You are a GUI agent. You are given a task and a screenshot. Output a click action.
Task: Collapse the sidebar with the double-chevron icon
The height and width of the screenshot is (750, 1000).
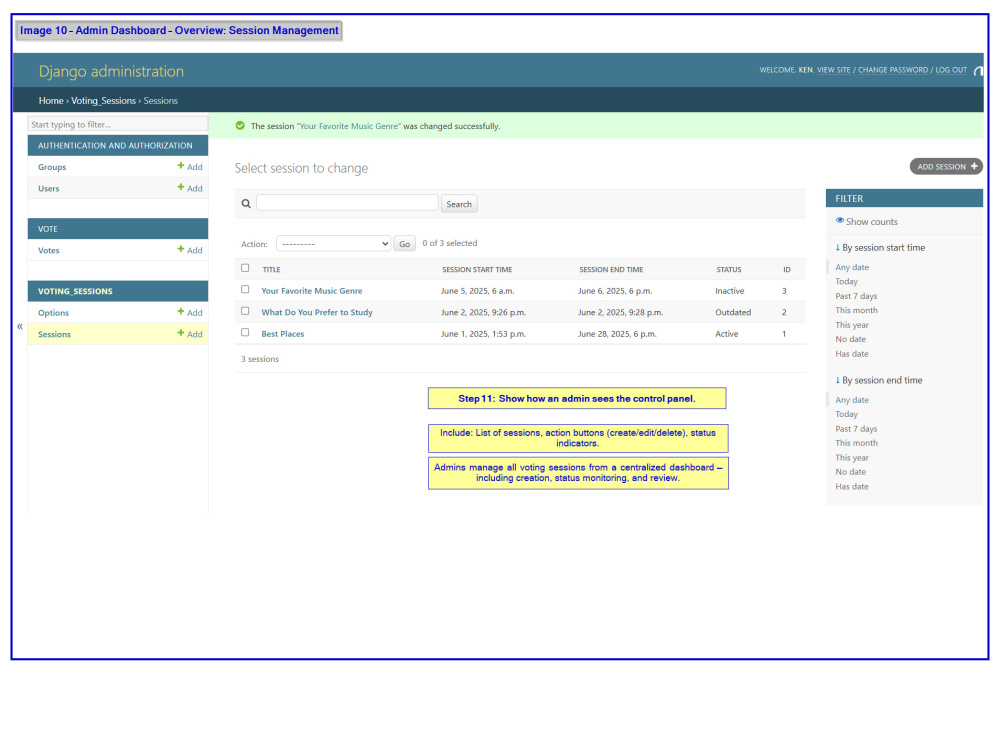click(20, 327)
